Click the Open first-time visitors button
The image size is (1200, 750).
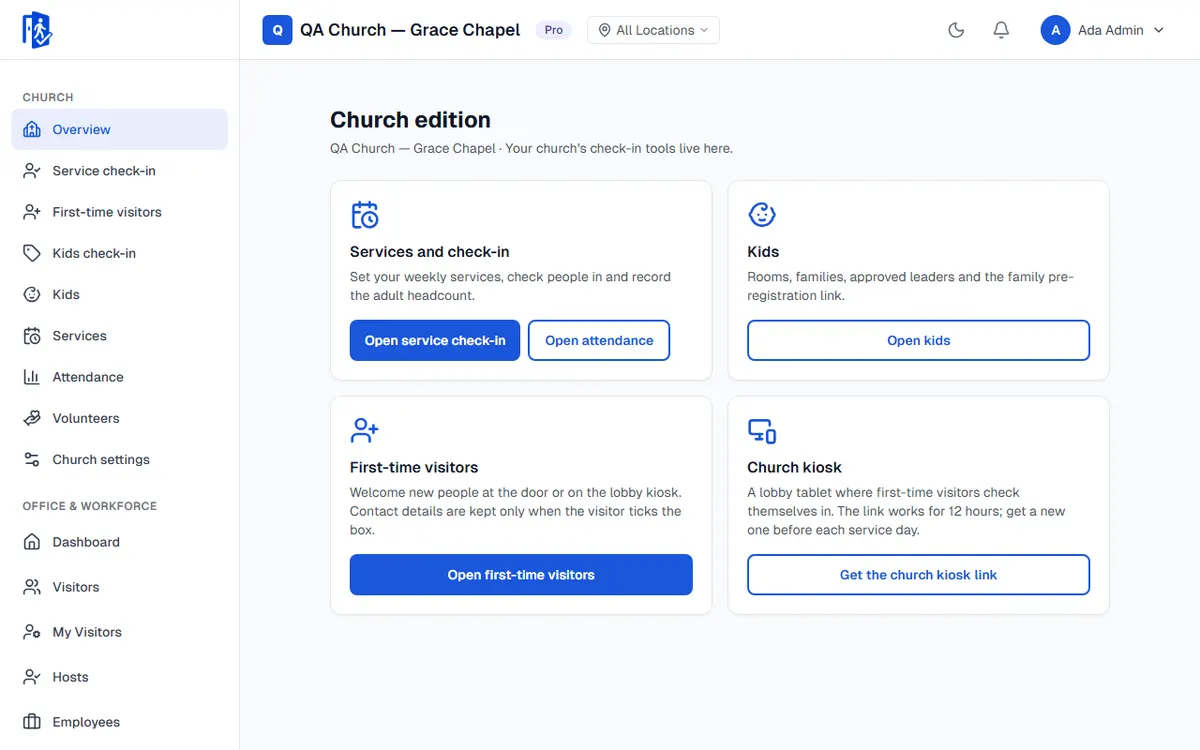click(521, 575)
